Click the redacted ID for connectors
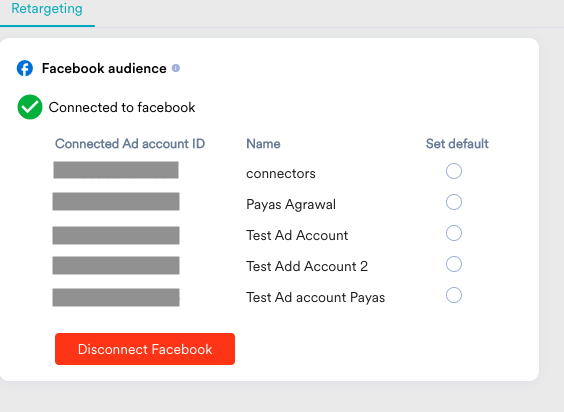The height and width of the screenshot is (412, 564). [116, 170]
